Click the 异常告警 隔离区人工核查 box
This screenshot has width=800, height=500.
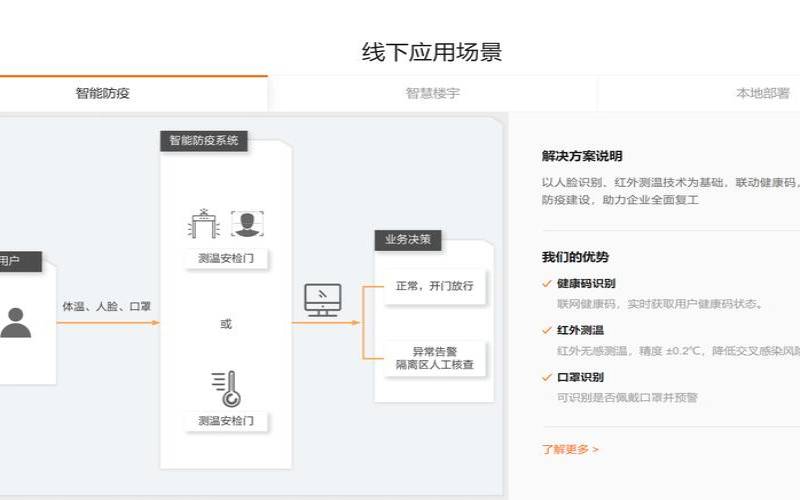pyautogui.click(x=434, y=358)
